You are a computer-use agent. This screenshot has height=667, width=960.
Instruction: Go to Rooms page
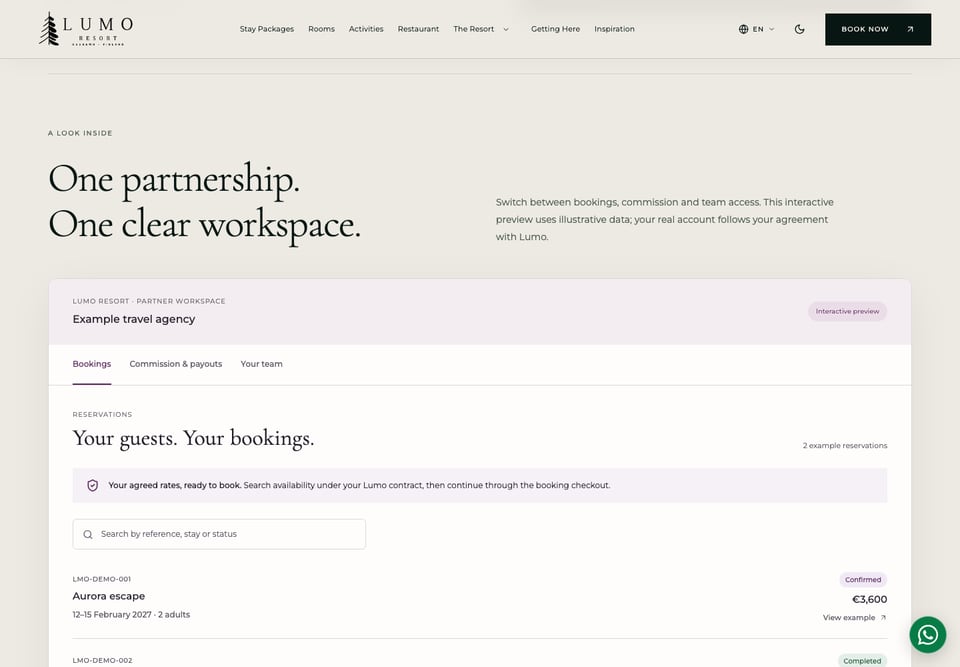(x=321, y=29)
